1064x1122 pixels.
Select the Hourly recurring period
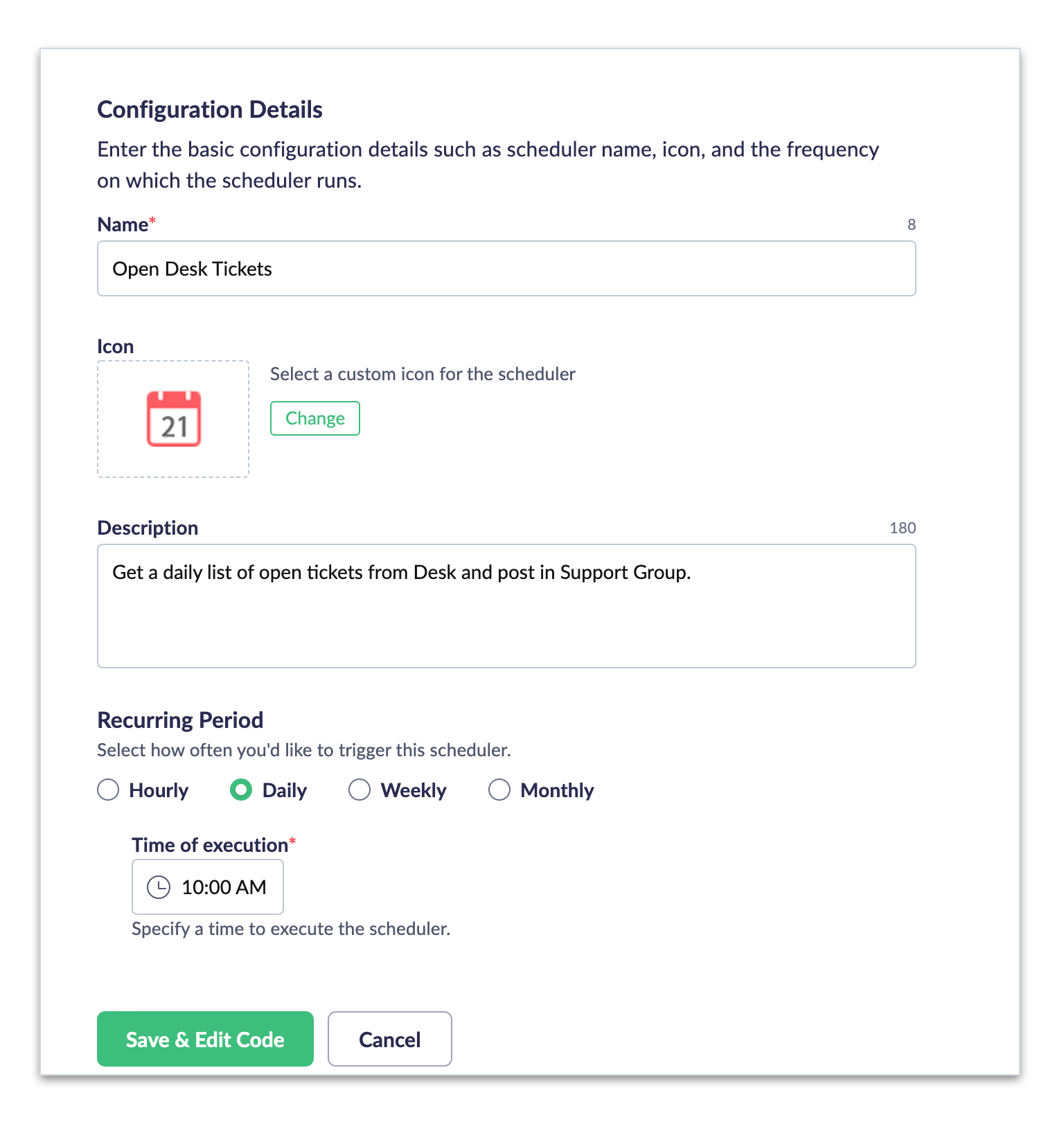(x=109, y=790)
